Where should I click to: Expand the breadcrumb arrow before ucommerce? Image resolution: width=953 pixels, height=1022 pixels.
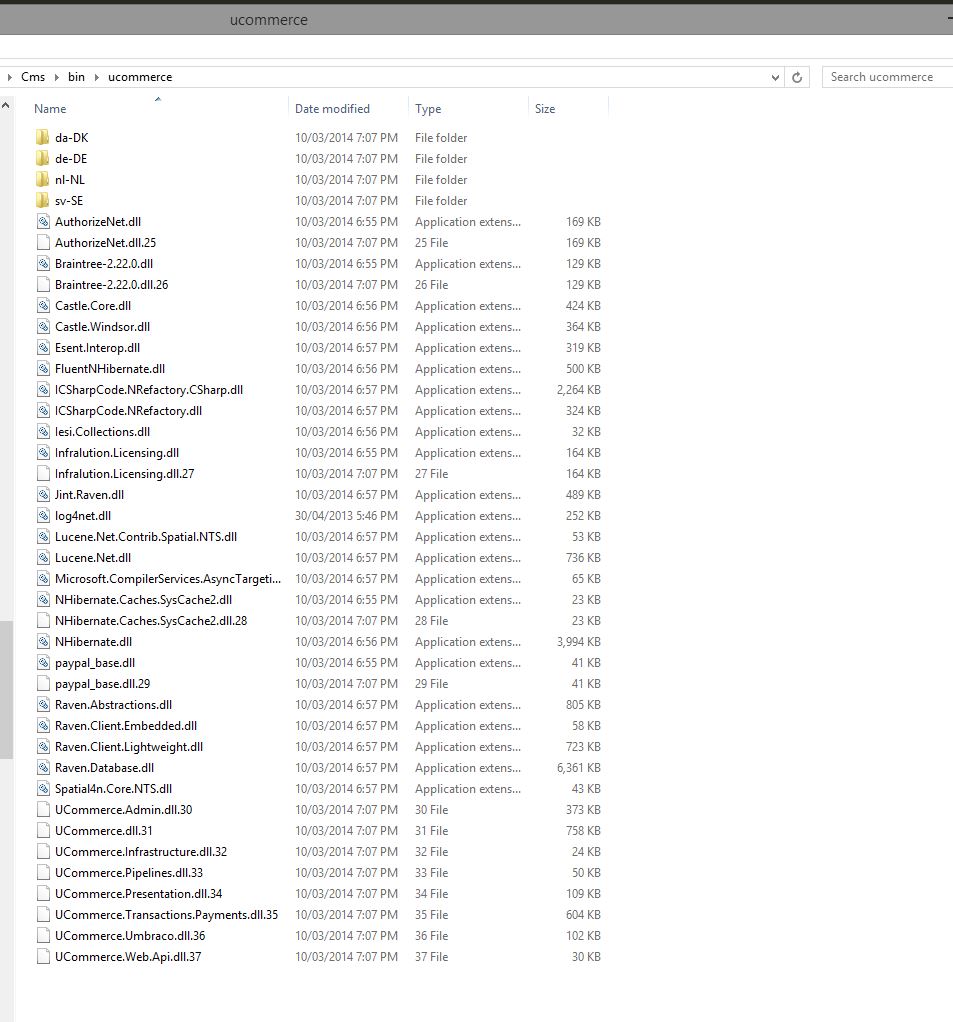pos(96,77)
